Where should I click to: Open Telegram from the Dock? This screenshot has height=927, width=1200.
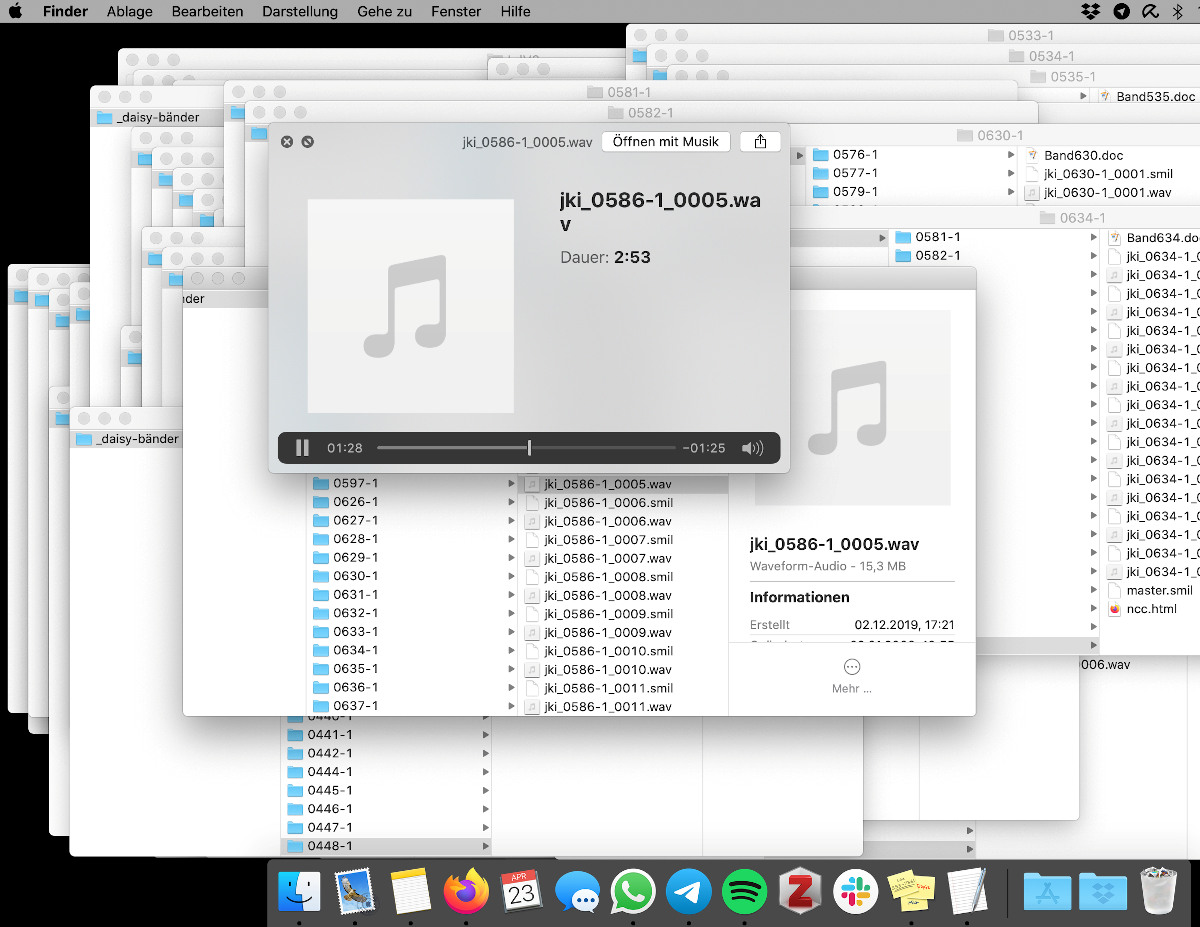pyautogui.click(x=688, y=890)
